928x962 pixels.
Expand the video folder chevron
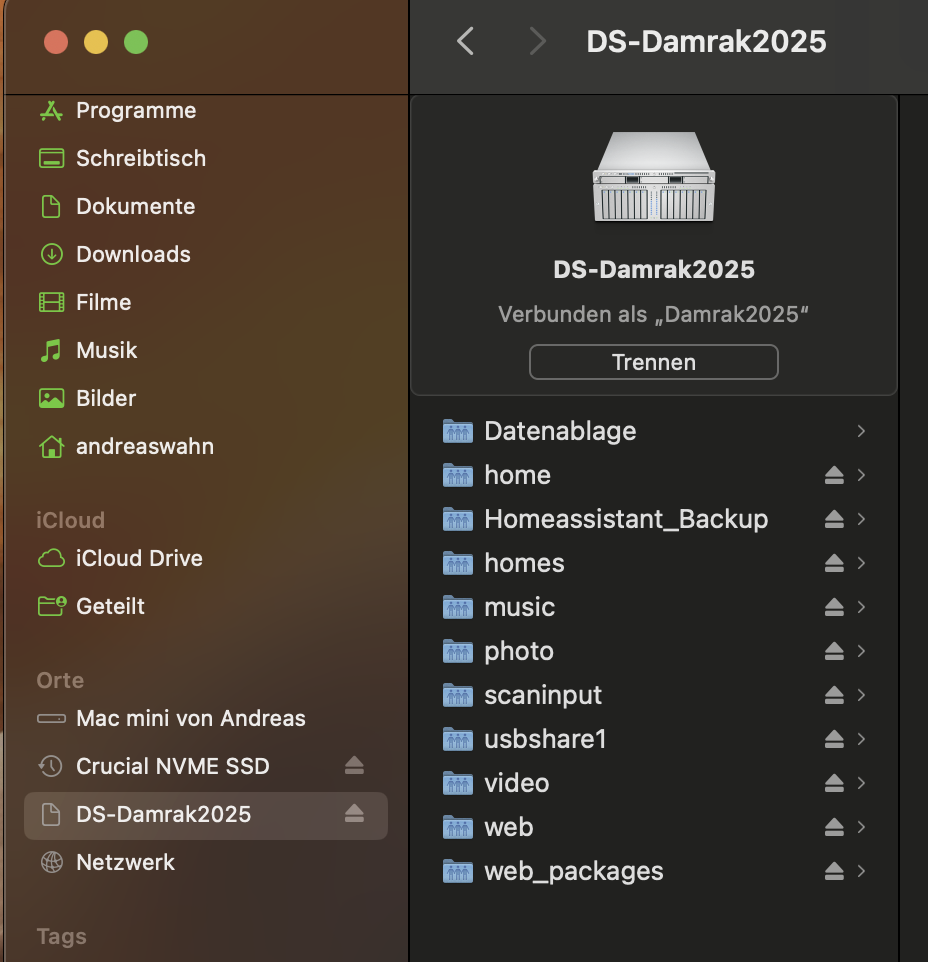click(x=861, y=783)
